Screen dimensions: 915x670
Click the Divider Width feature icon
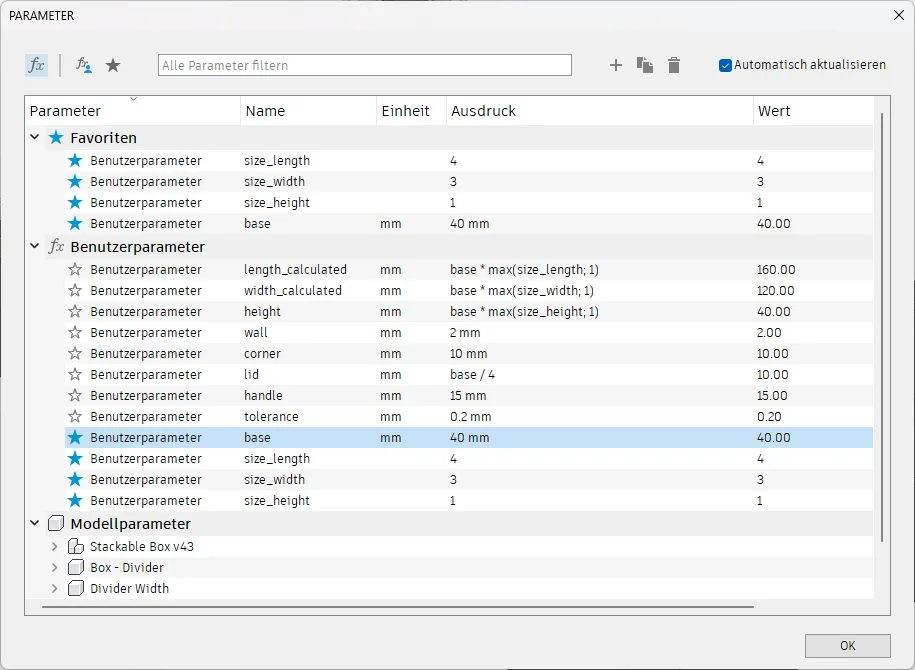76,588
